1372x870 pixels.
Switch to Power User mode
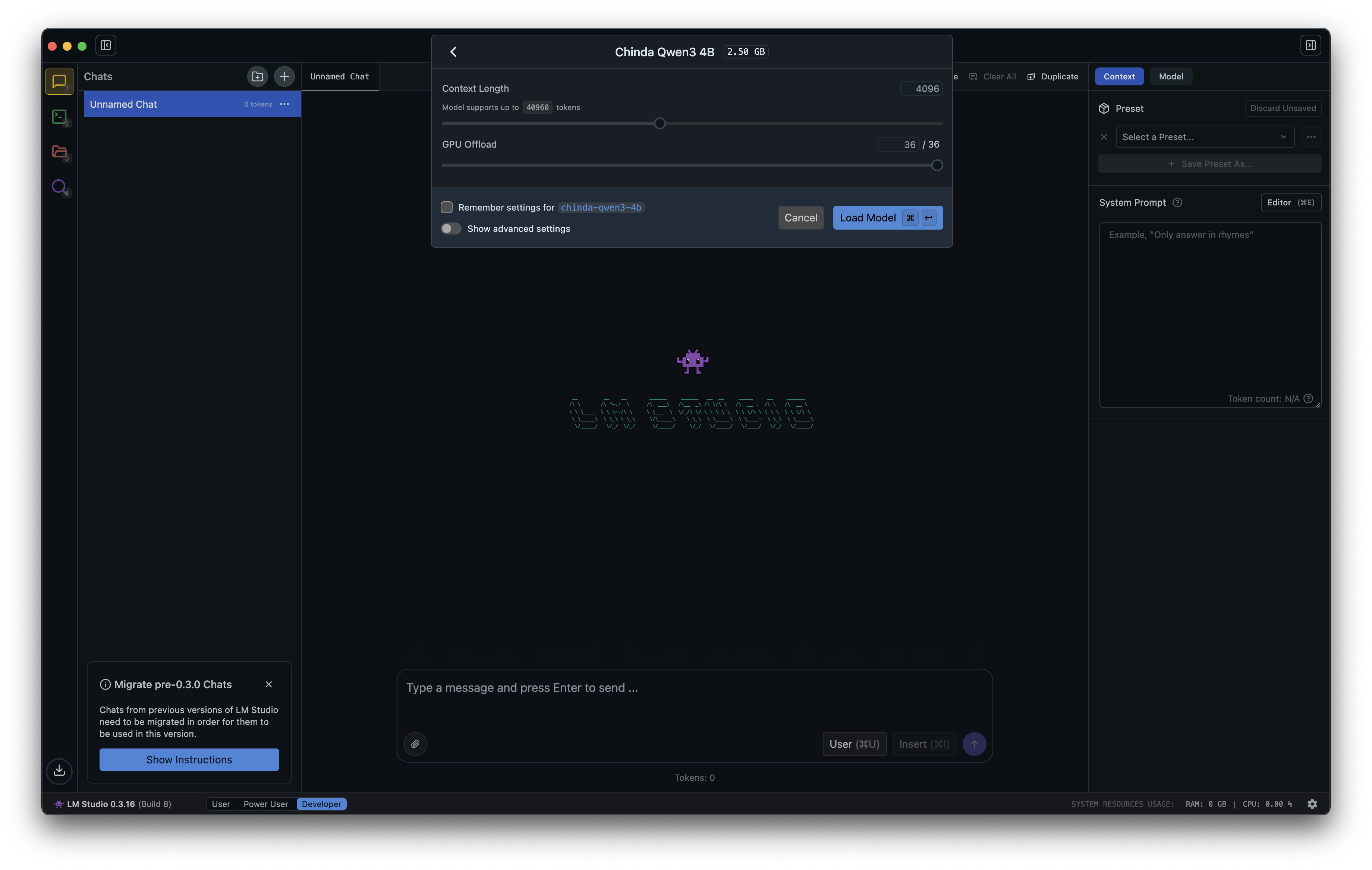265,804
